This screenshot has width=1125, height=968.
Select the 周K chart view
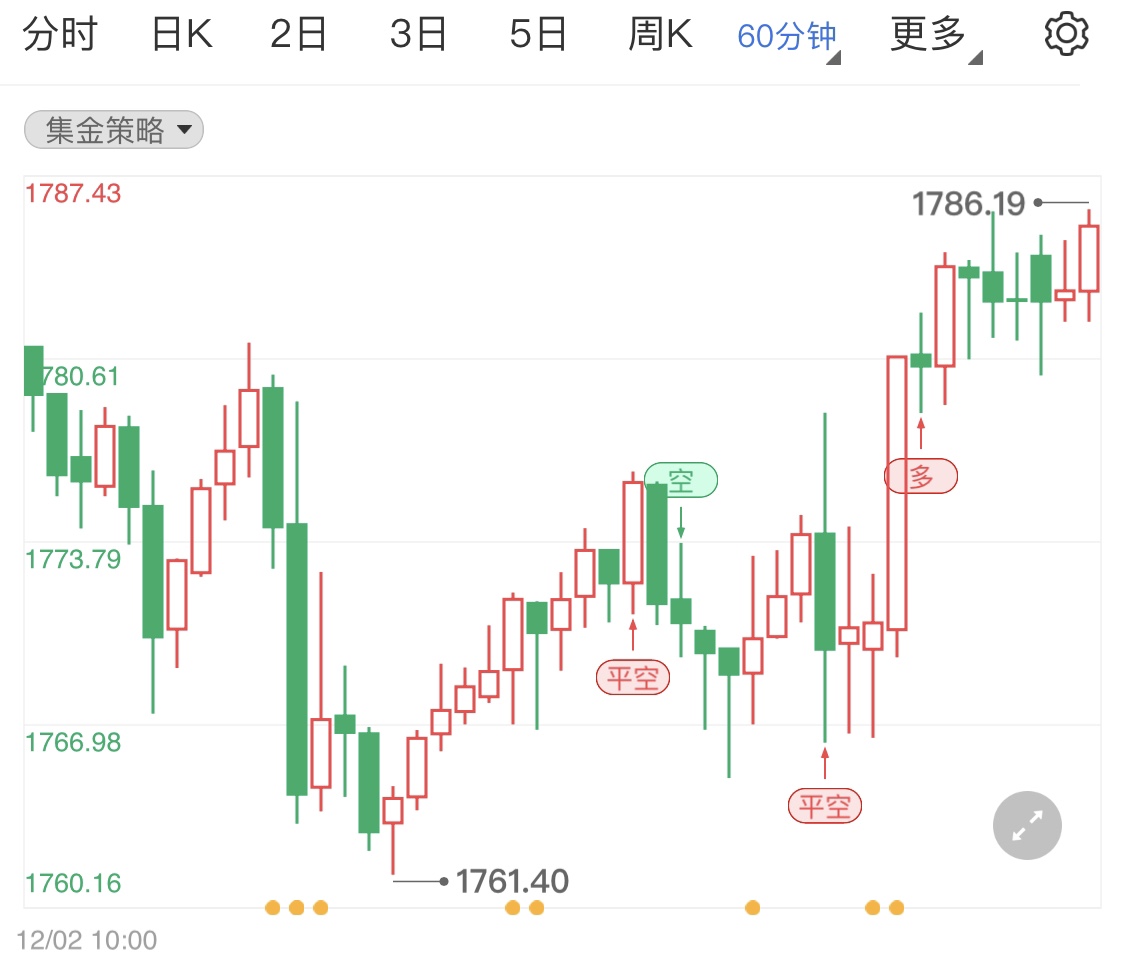click(660, 31)
